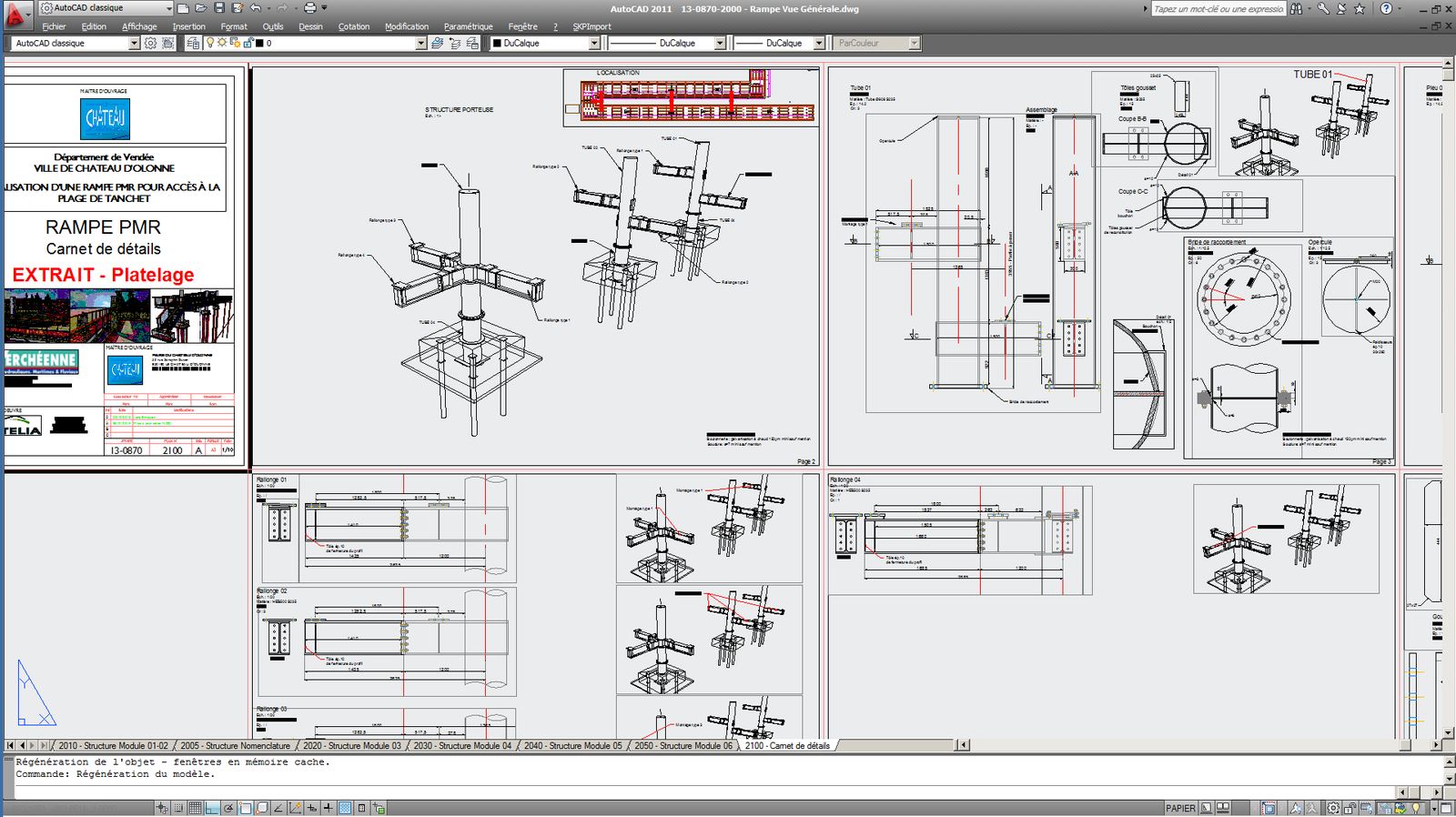
Task: Toggle polar tracking in status bar
Action: coord(227,807)
